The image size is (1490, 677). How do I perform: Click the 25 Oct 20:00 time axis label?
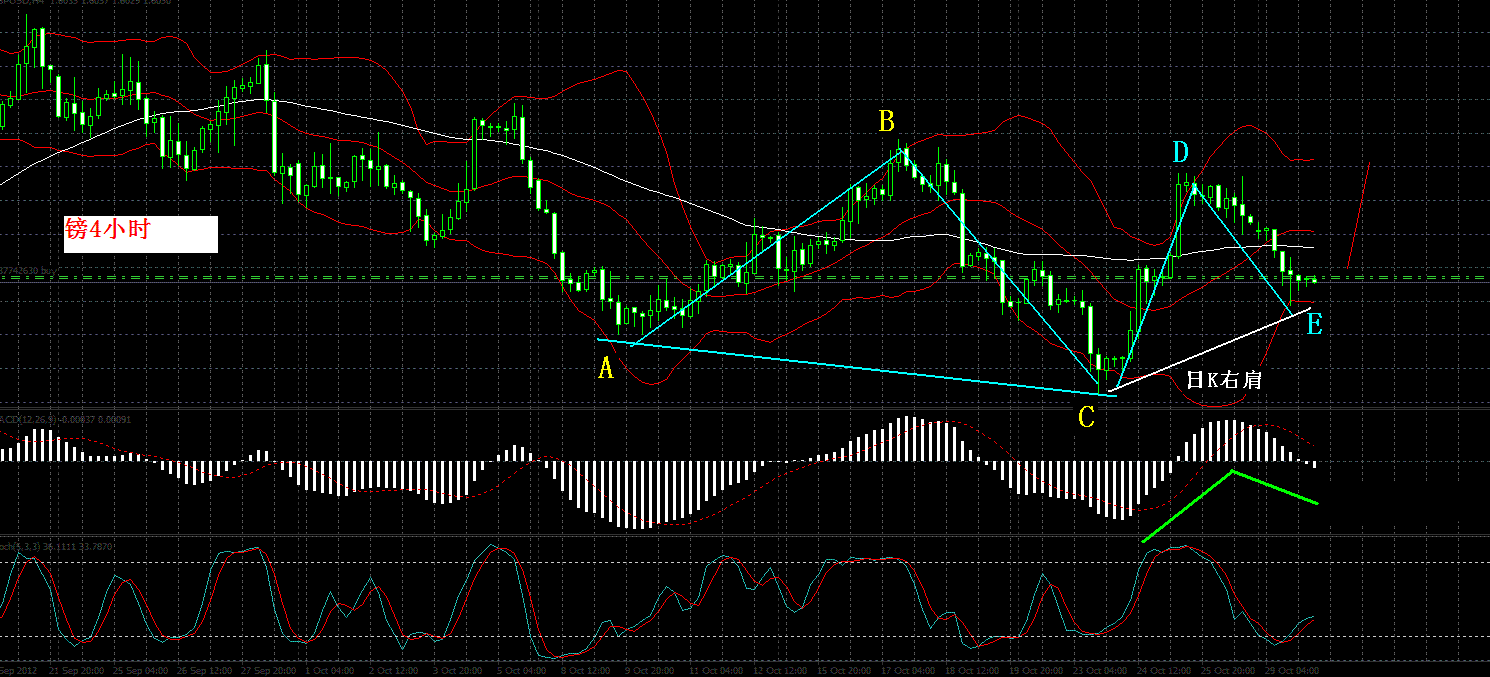click(1228, 669)
